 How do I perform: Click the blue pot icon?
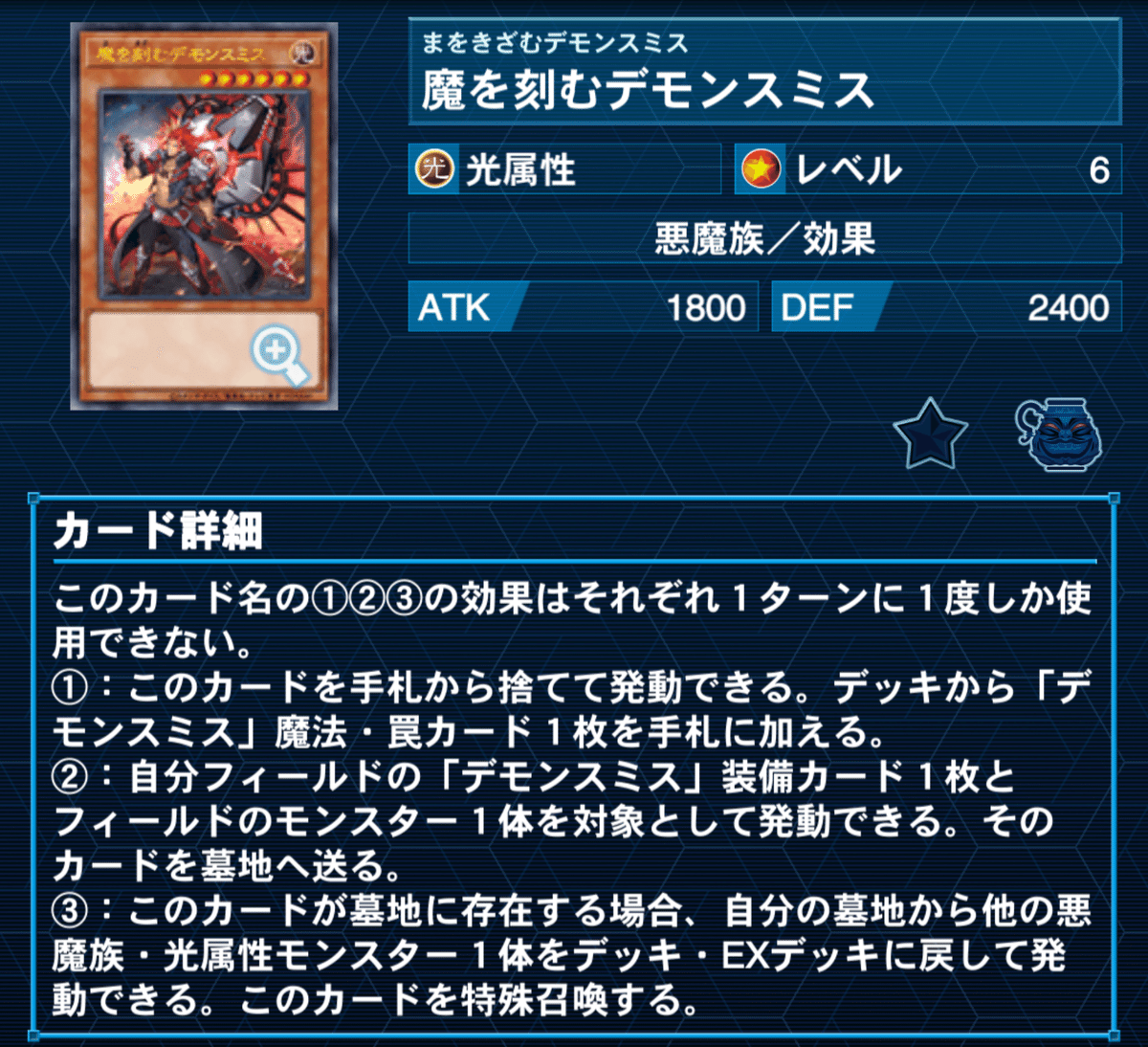(x=1058, y=434)
